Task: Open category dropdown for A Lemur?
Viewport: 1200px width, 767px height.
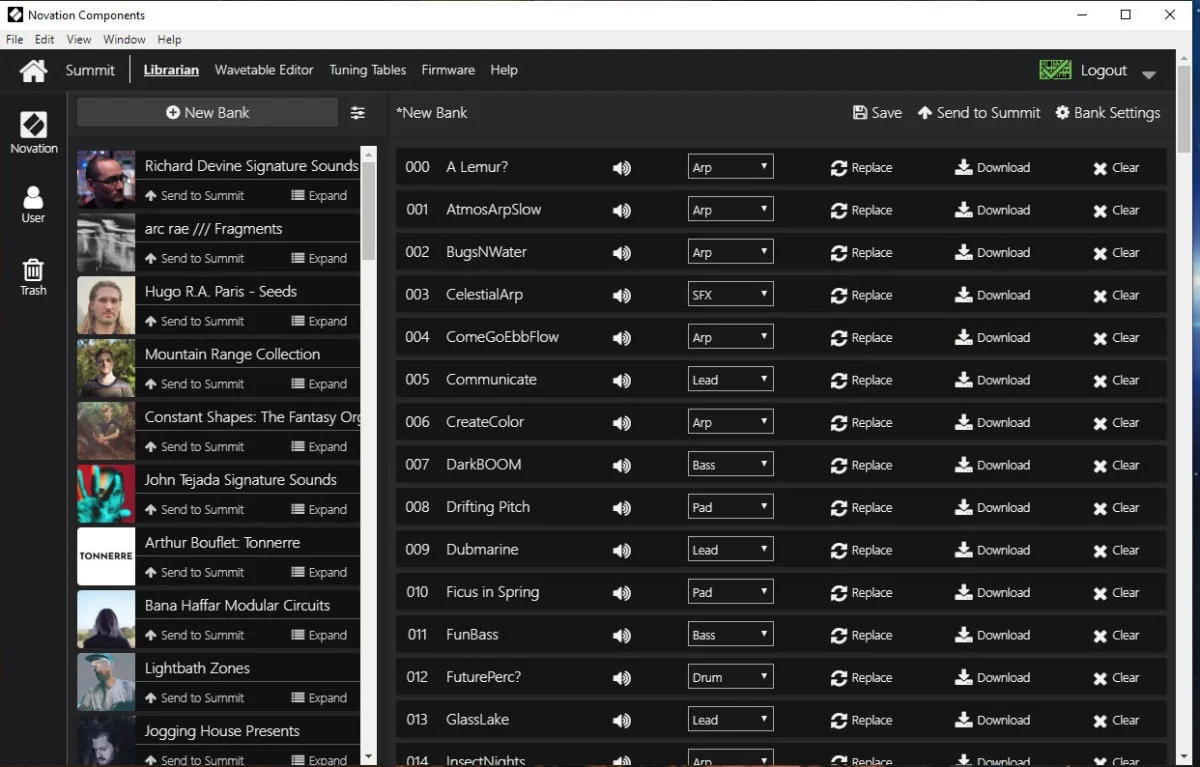Action: coord(731,167)
